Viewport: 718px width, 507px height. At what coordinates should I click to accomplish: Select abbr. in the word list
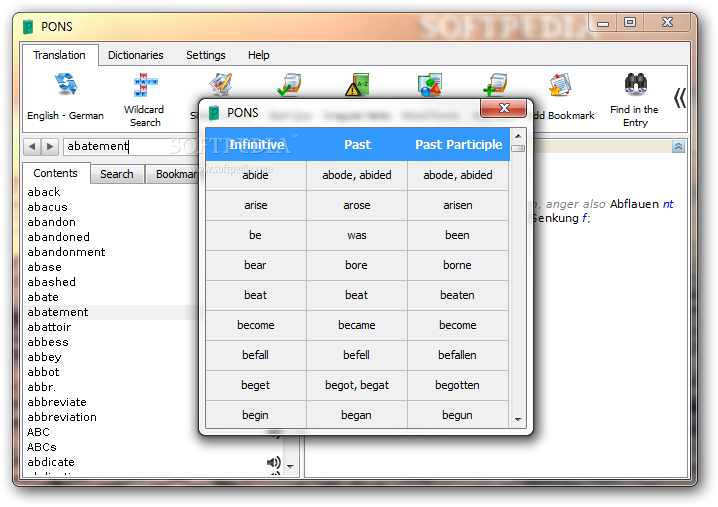pos(41,387)
